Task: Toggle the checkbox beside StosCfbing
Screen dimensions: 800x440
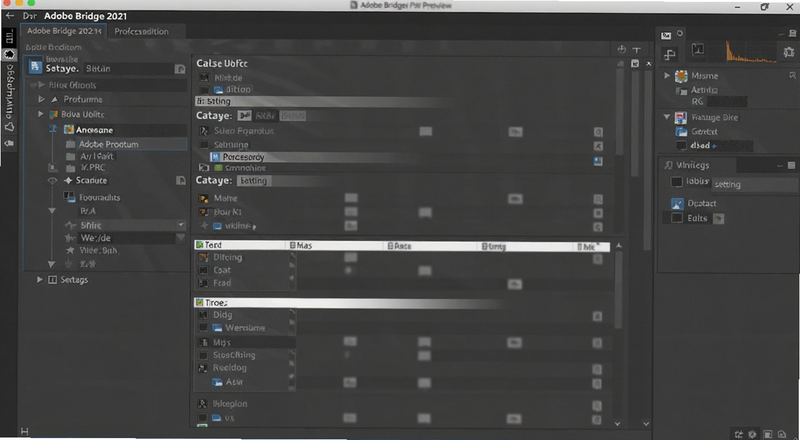Action: (x=203, y=355)
